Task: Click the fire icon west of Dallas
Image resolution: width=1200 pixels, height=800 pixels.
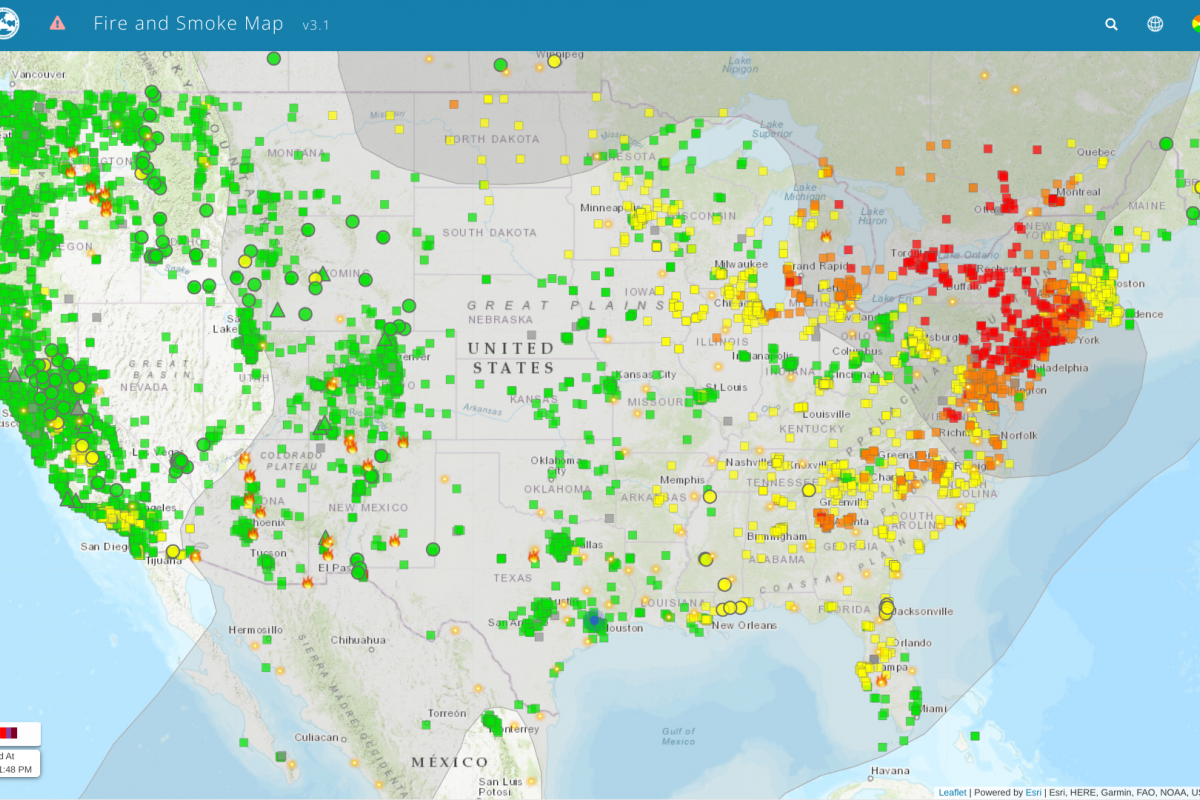Action: (534, 553)
